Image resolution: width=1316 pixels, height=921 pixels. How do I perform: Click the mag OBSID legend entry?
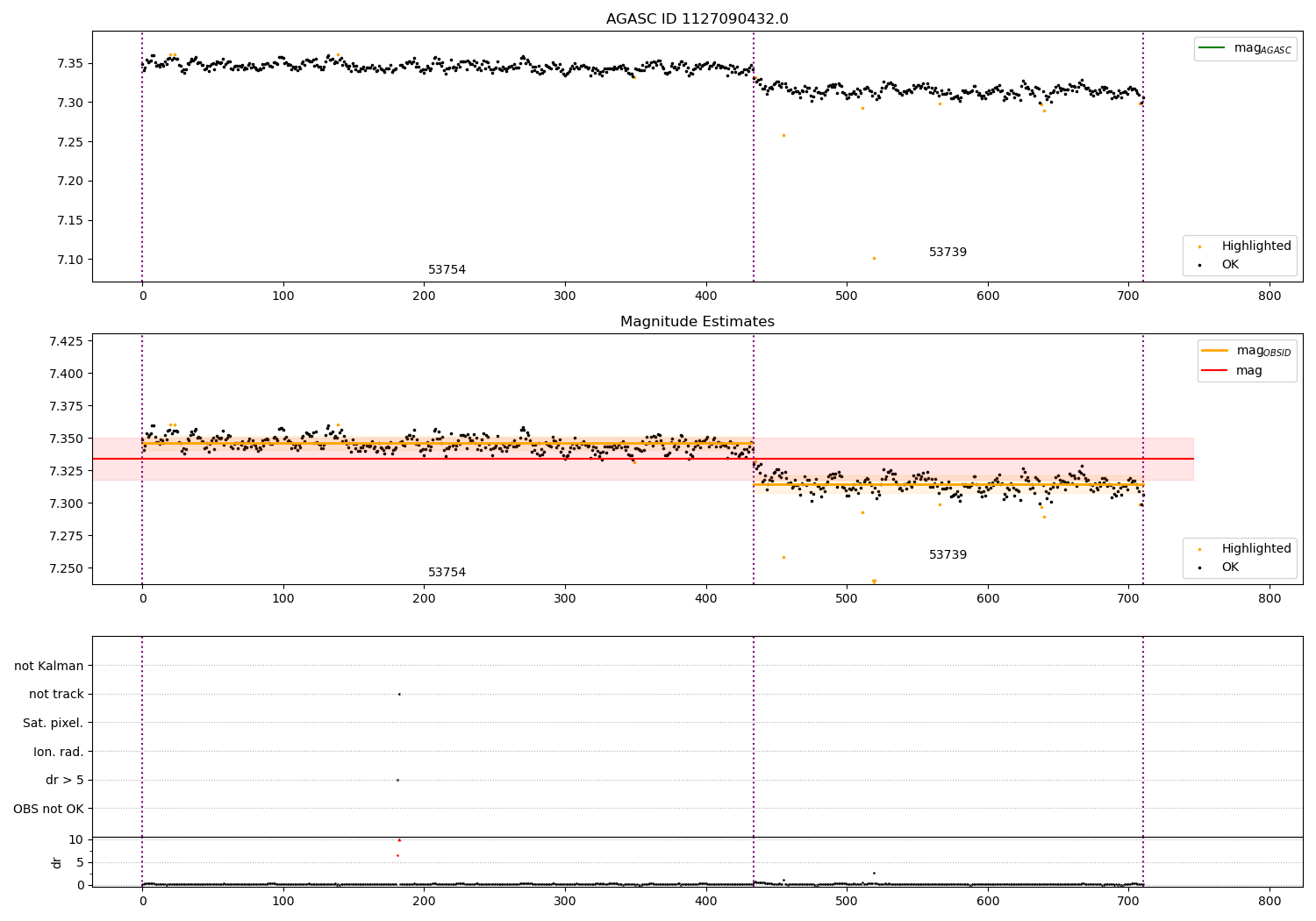(x=1247, y=351)
